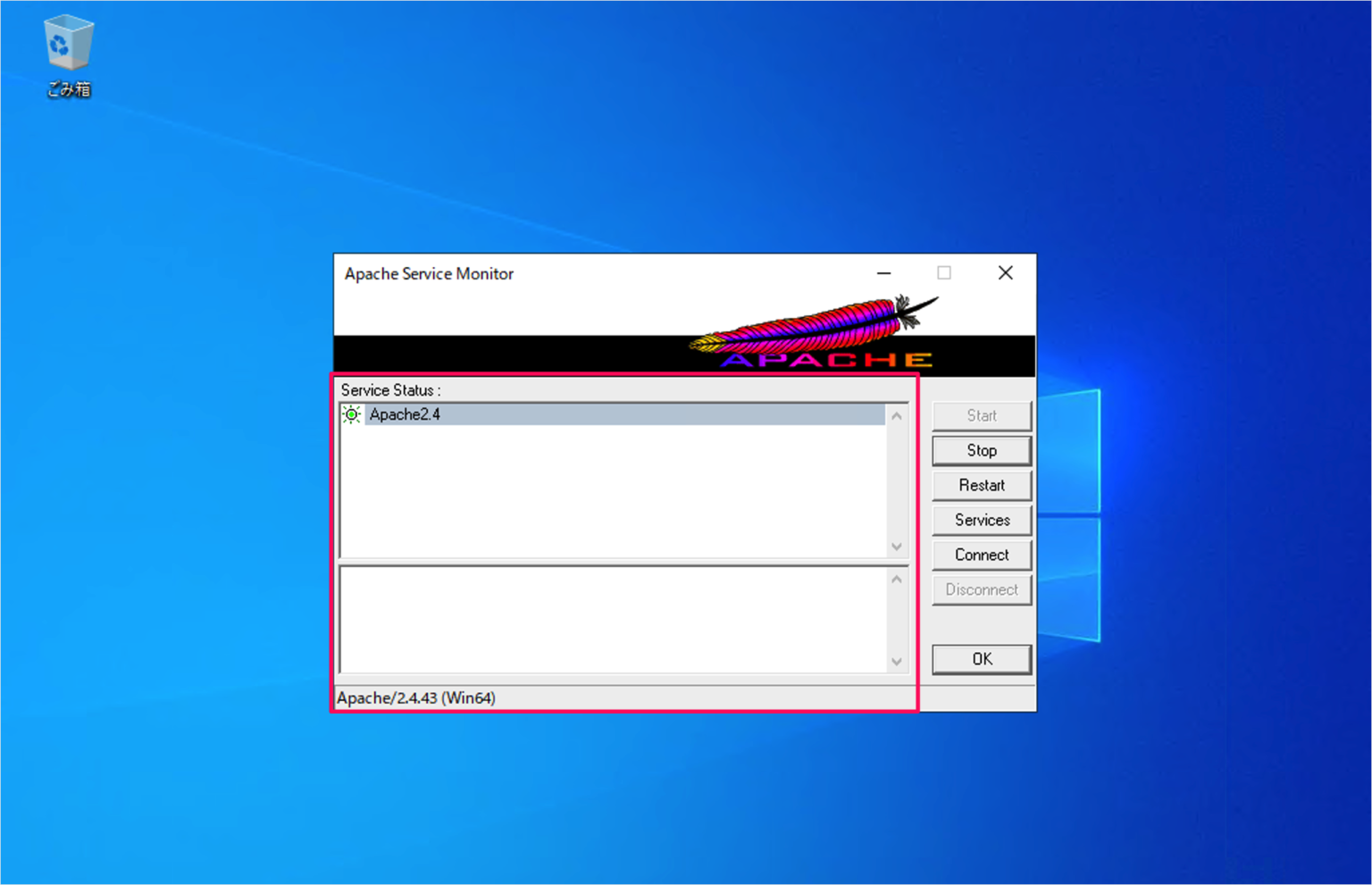The width and height of the screenshot is (1372, 885).
Task: Open the Windows Services manager via Services button
Action: (981, 520)
